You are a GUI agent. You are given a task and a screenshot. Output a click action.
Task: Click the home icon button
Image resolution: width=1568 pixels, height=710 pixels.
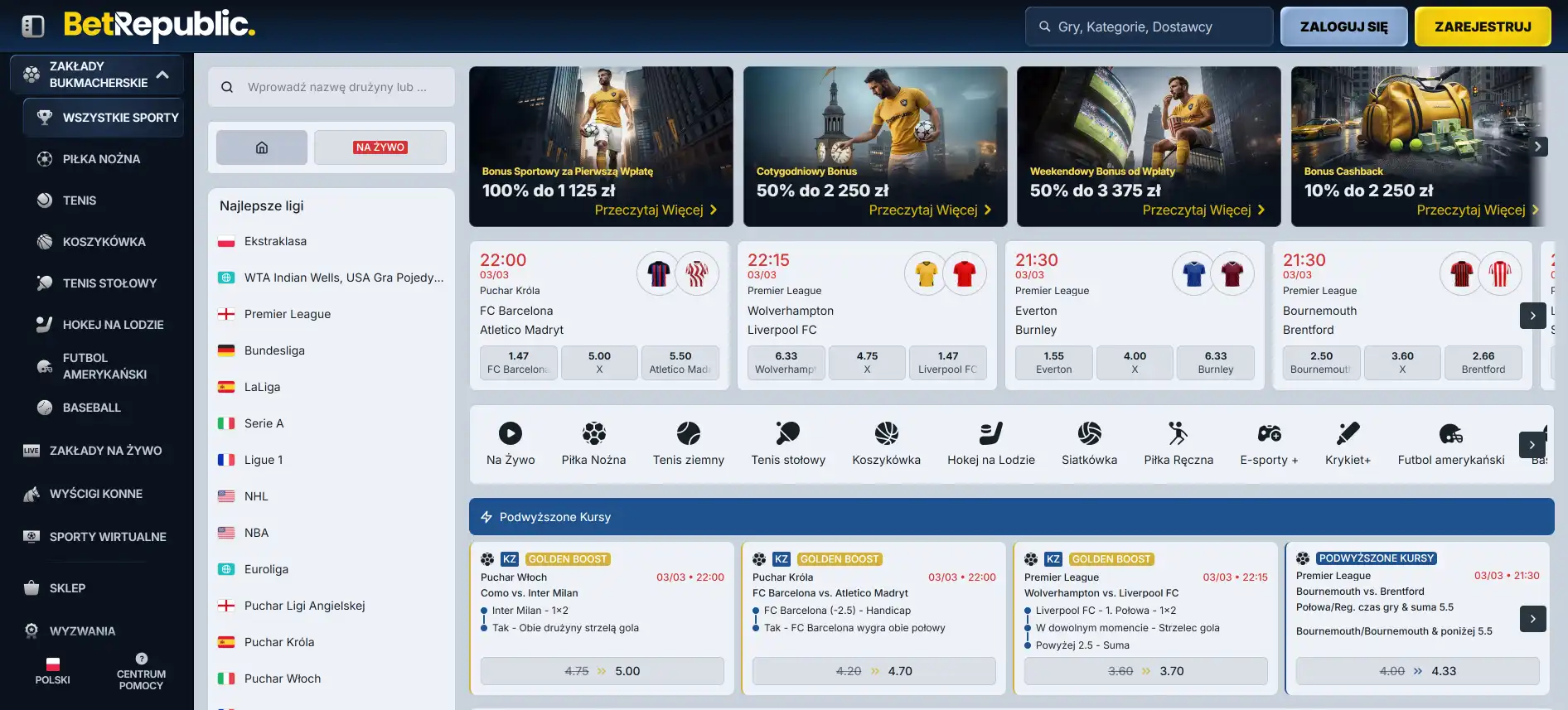coord(262,147)
